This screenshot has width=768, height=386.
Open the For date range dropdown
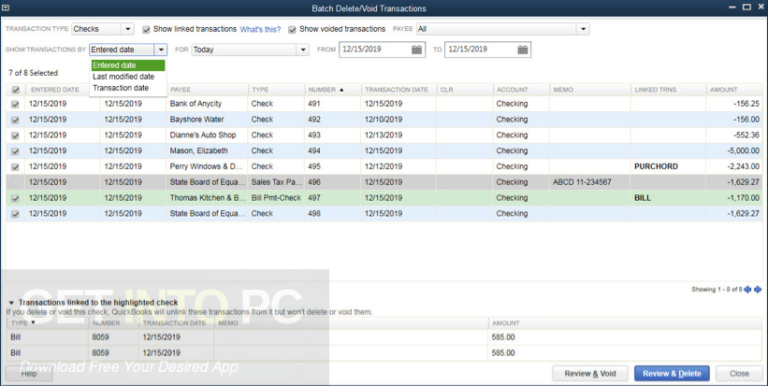coord(303,49)
